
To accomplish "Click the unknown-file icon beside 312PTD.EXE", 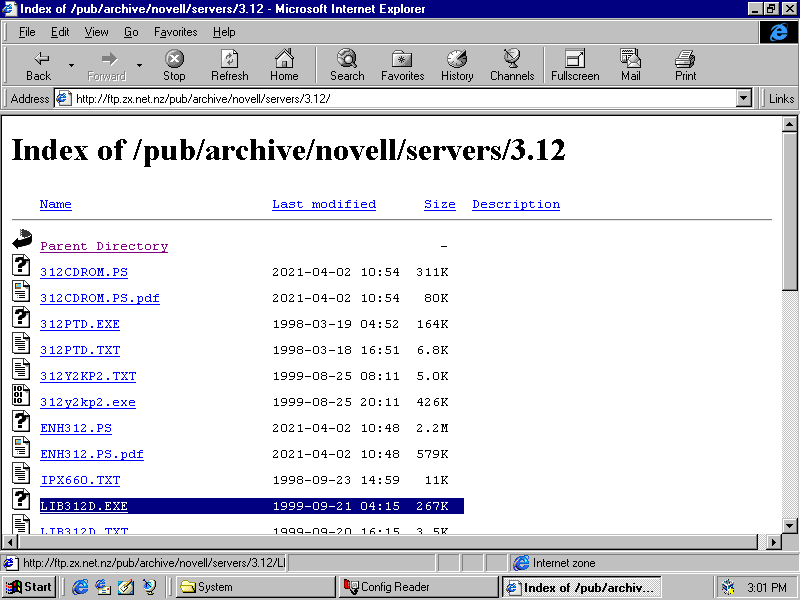I will [21, 317].
